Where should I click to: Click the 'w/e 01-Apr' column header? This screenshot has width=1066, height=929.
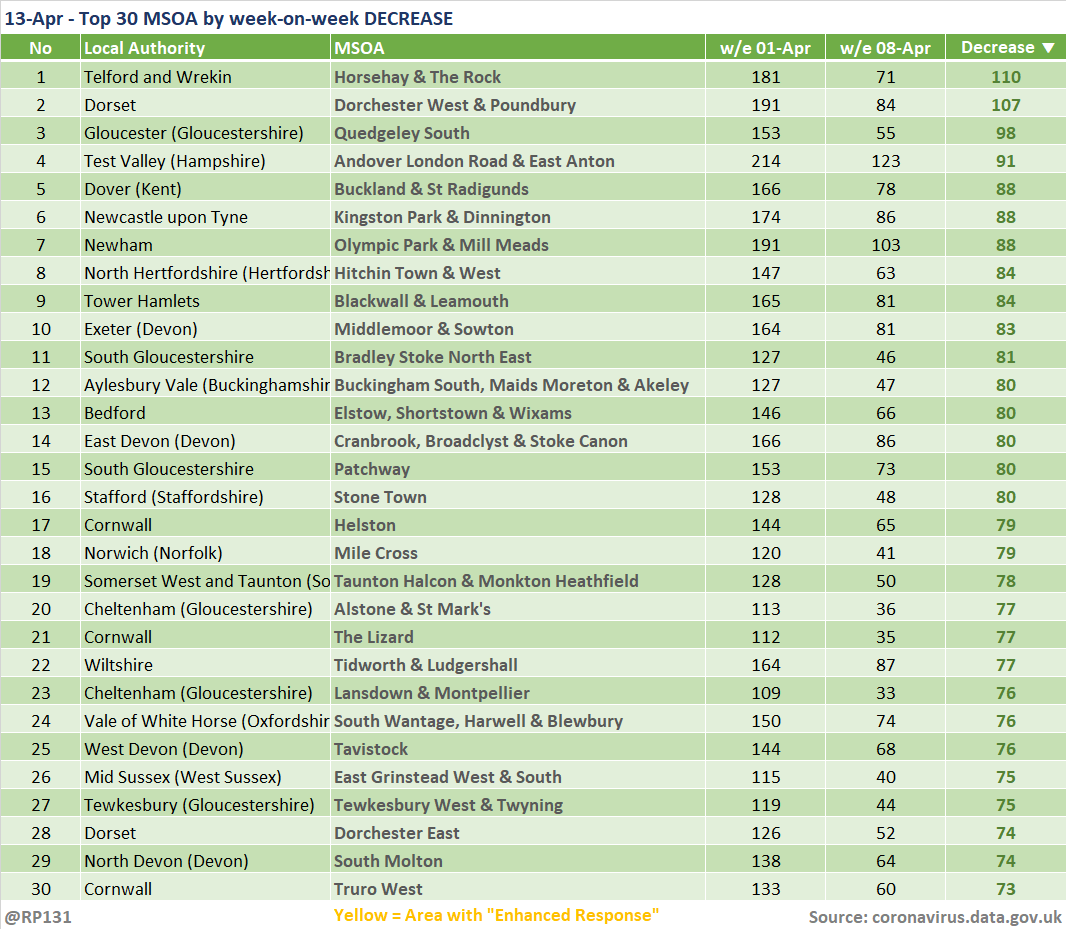766,48
